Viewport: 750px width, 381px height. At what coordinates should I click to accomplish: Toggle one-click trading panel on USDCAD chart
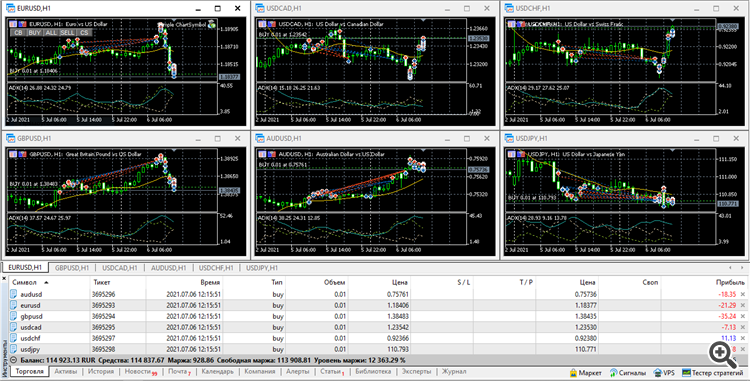tap(271, 24)
